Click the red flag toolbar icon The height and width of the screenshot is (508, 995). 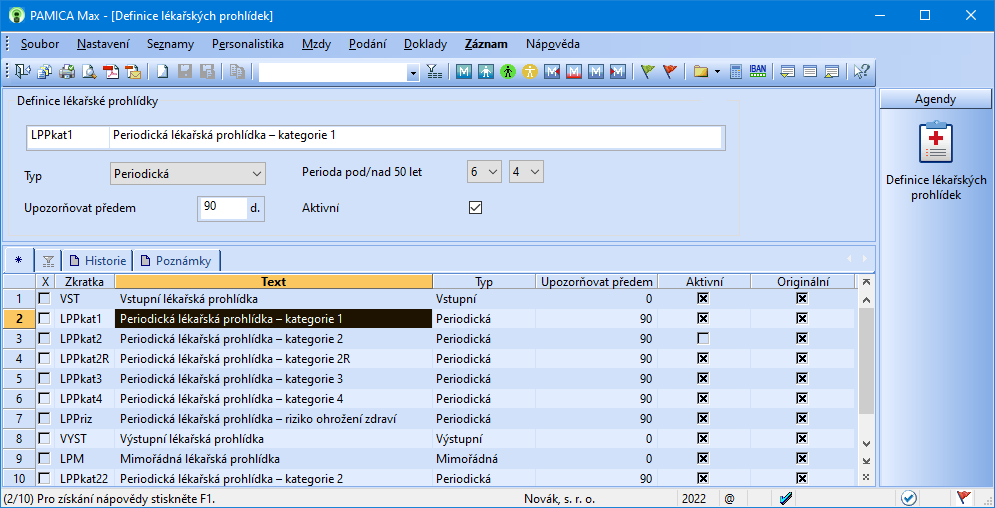click(669, 72)
